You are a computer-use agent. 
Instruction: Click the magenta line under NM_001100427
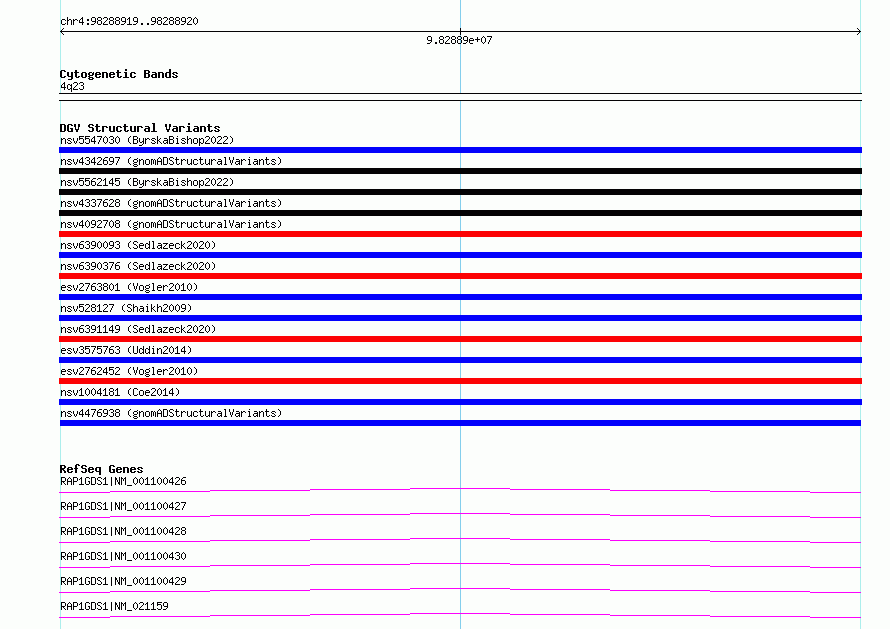[460, 515]
